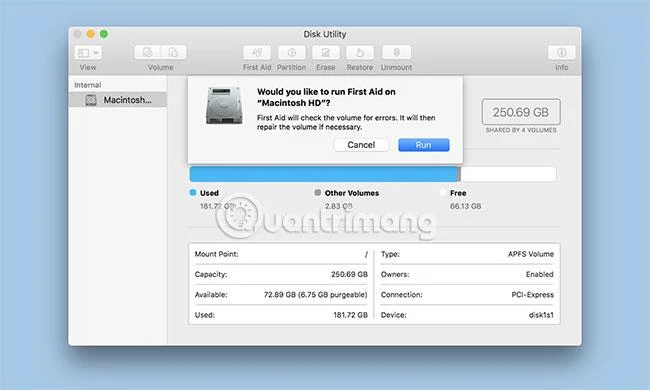Click the 'PCI-Express' connection value
Viewport: 650px width, 390px height.
533,295
